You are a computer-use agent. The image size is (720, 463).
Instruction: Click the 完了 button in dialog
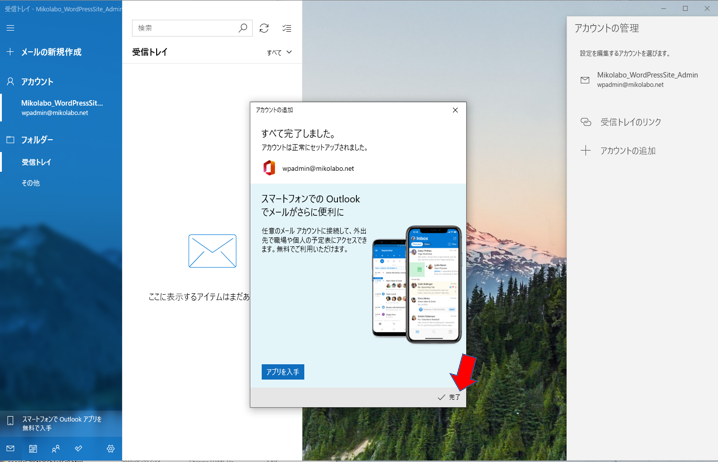[449, 397]
